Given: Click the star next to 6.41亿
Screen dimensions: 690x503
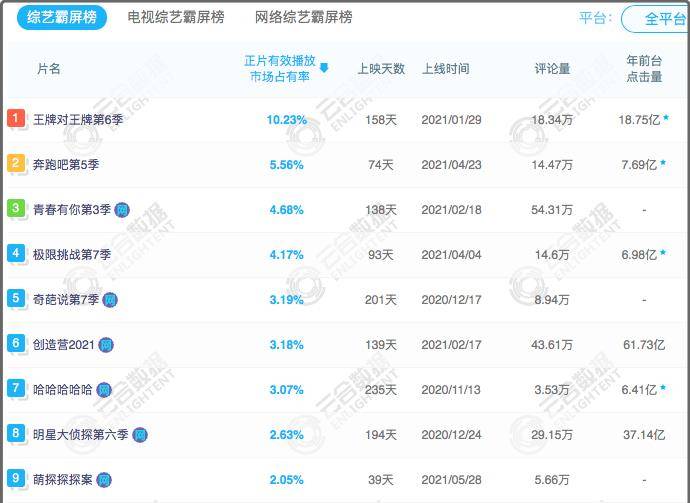Looking at the screenshot, I should pos(663,388).
